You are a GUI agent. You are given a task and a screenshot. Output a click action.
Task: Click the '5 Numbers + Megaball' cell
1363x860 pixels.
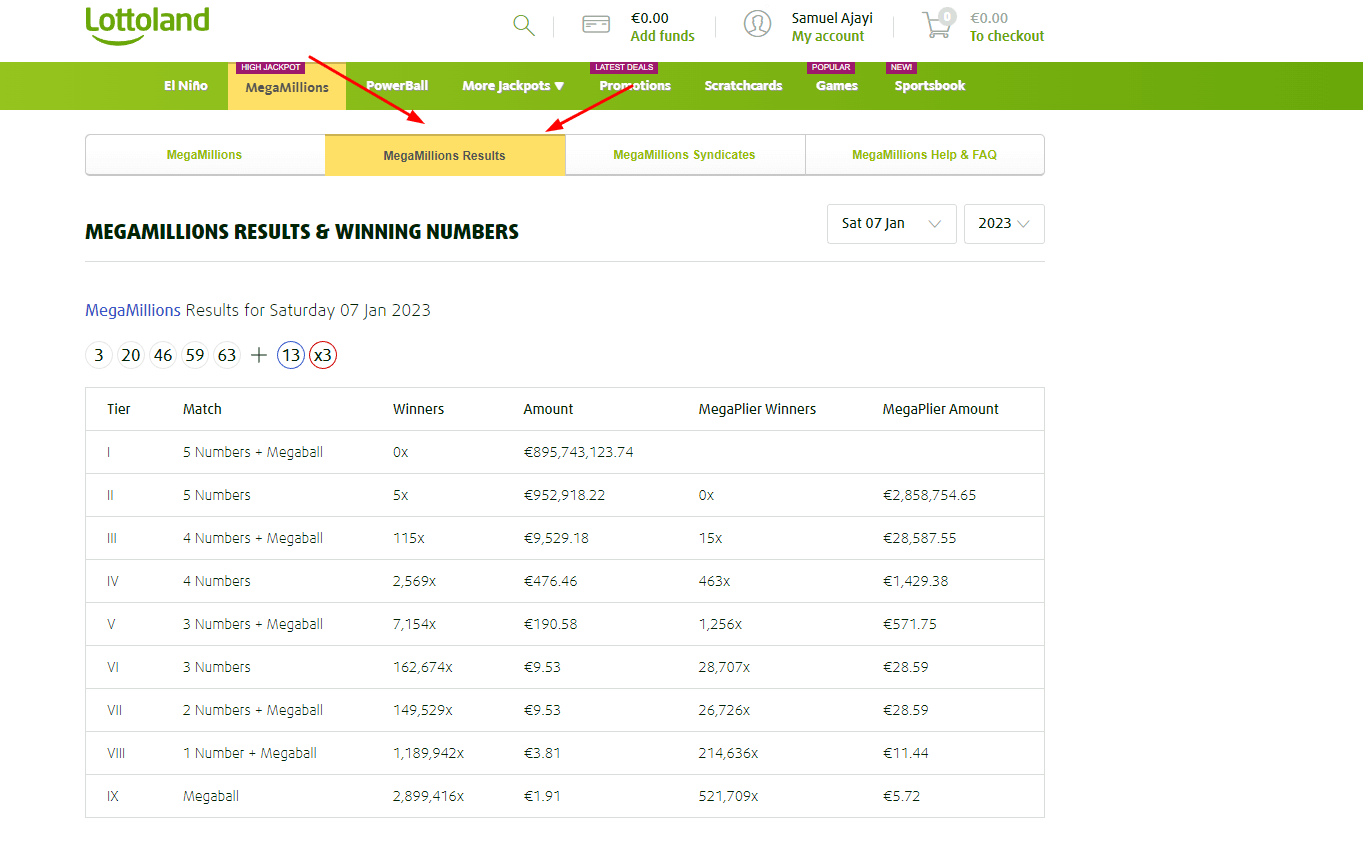pos(253,452)
